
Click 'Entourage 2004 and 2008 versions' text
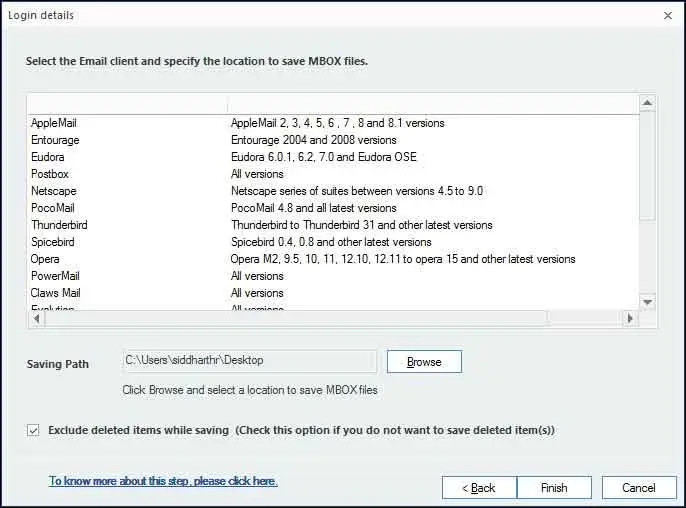pyautogui.click(x=314, y=140)
